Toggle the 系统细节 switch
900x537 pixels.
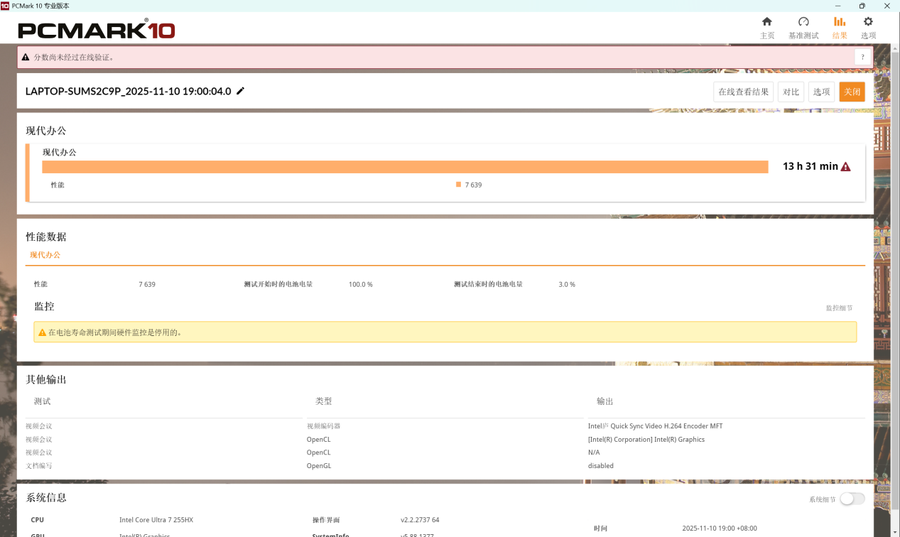[x=852, y=498]
